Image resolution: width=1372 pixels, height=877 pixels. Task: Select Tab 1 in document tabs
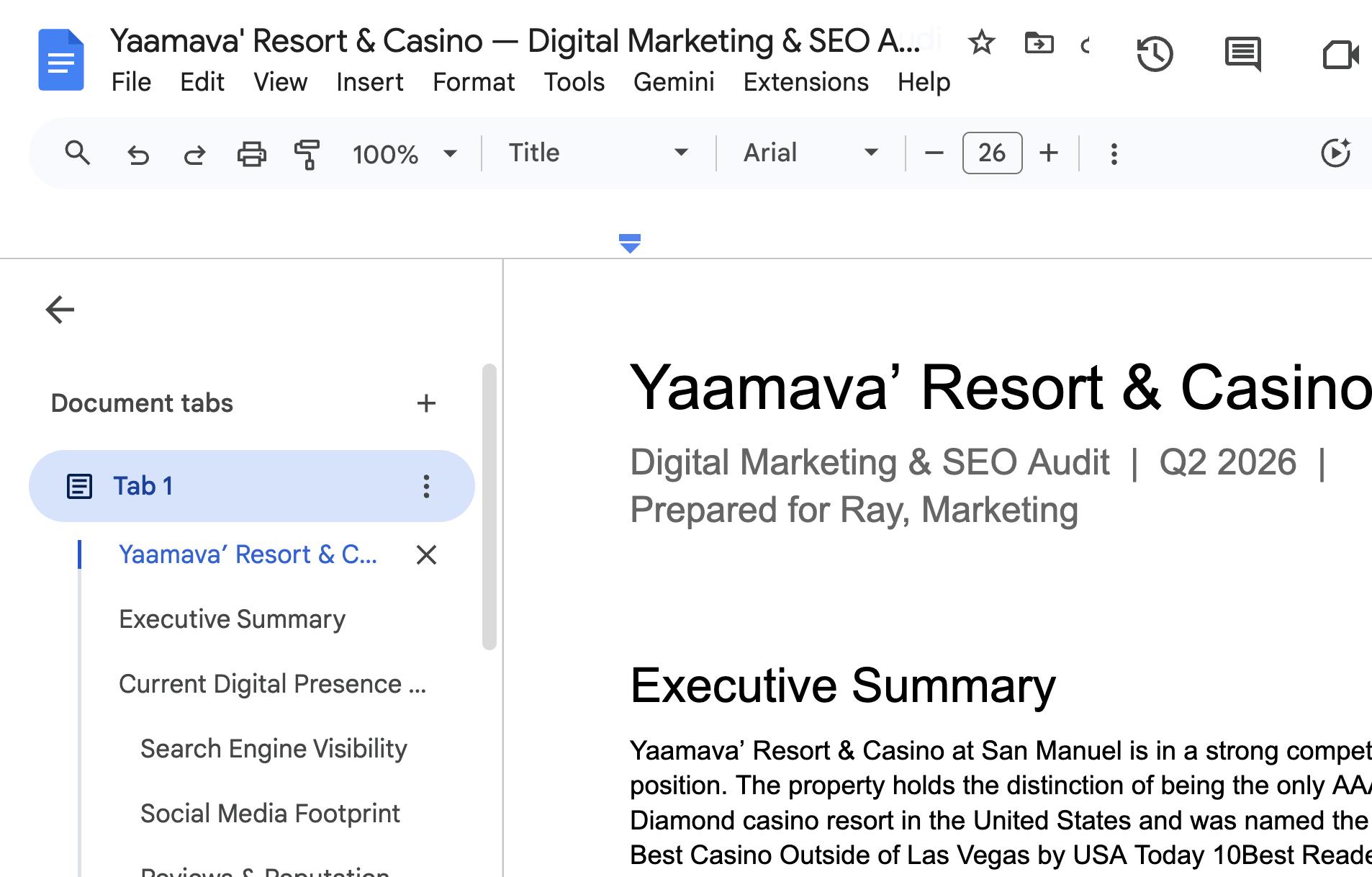[x=252, y=486]
